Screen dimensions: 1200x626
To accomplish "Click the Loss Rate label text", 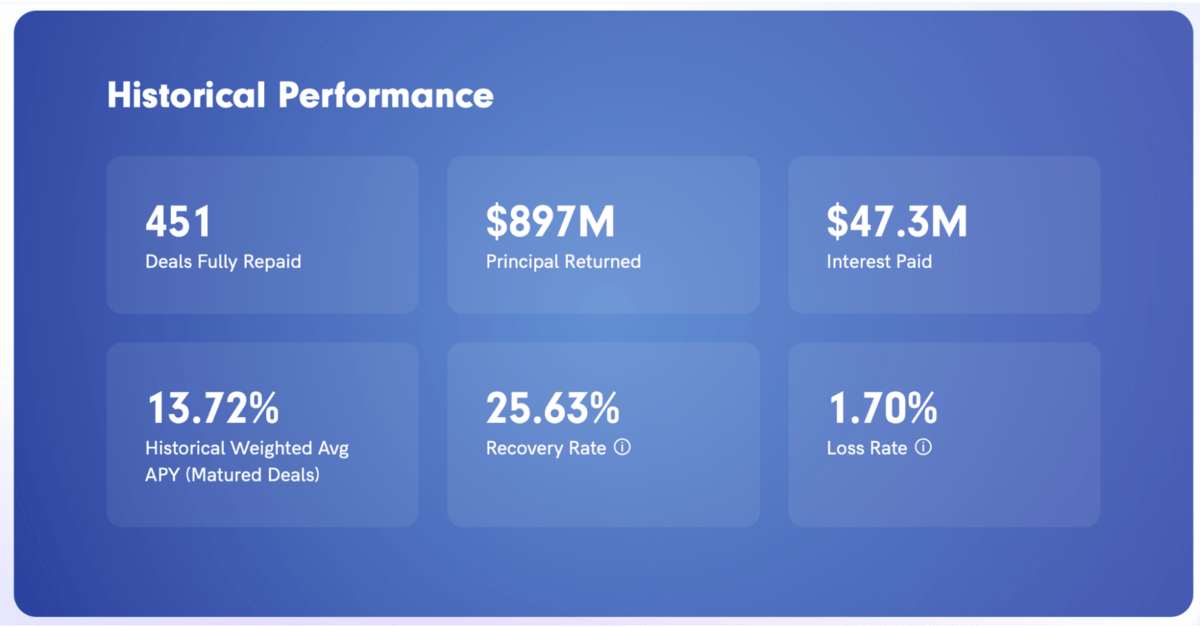I will pyautogui.click(x=867, y=448).
